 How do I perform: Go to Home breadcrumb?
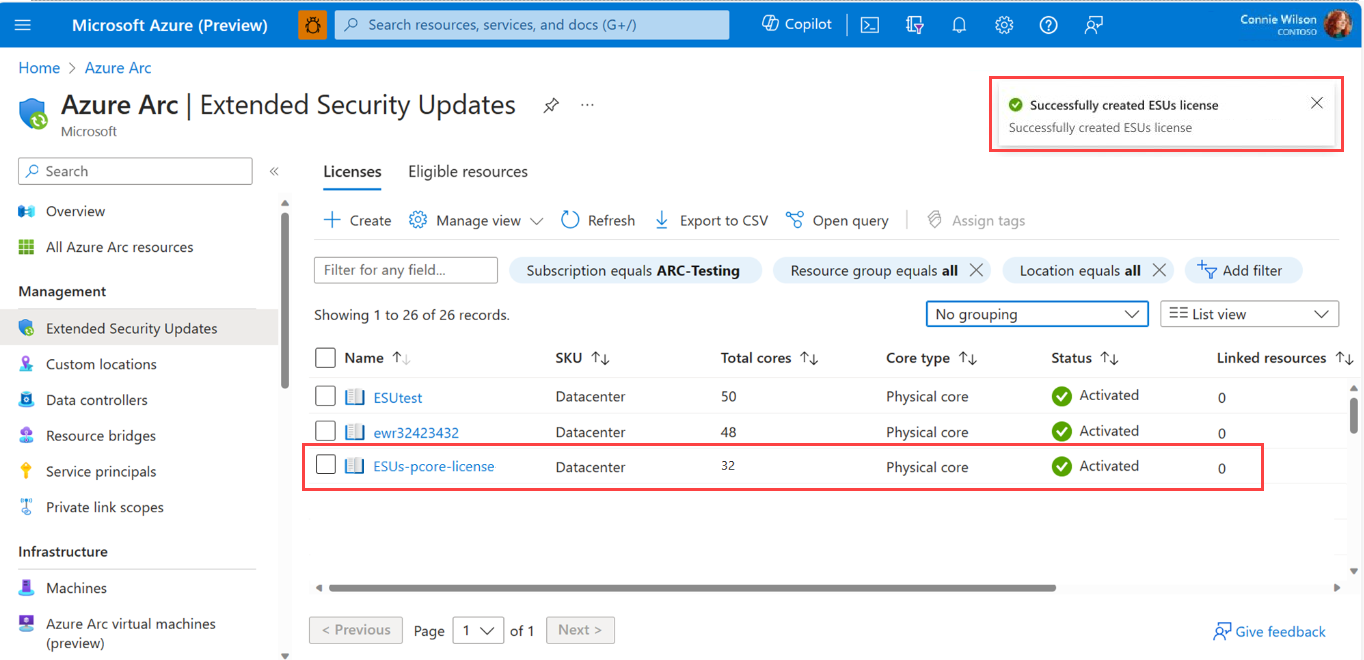click(39, 68)
